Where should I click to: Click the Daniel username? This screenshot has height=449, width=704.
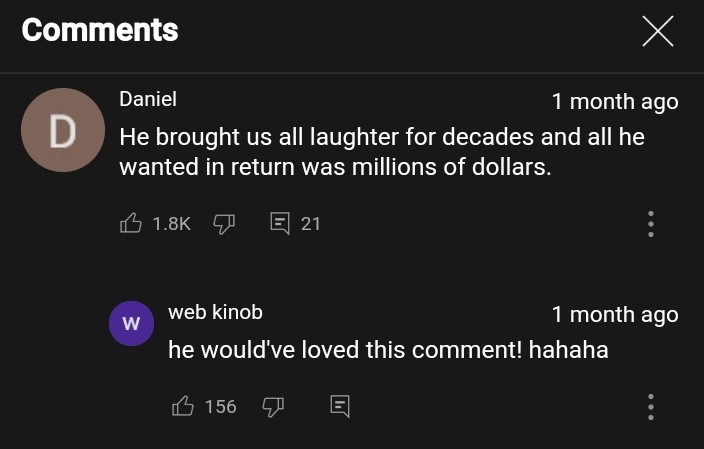[148, 100]
